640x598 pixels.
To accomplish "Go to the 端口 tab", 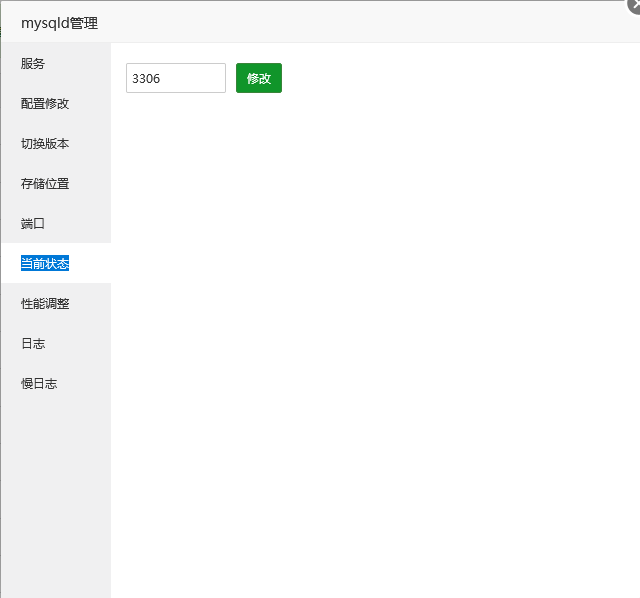I will pos(56,224).
